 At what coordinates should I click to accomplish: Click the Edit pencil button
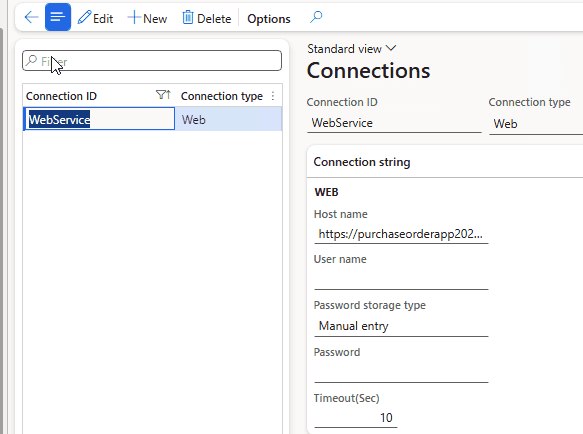coord(95,18)
